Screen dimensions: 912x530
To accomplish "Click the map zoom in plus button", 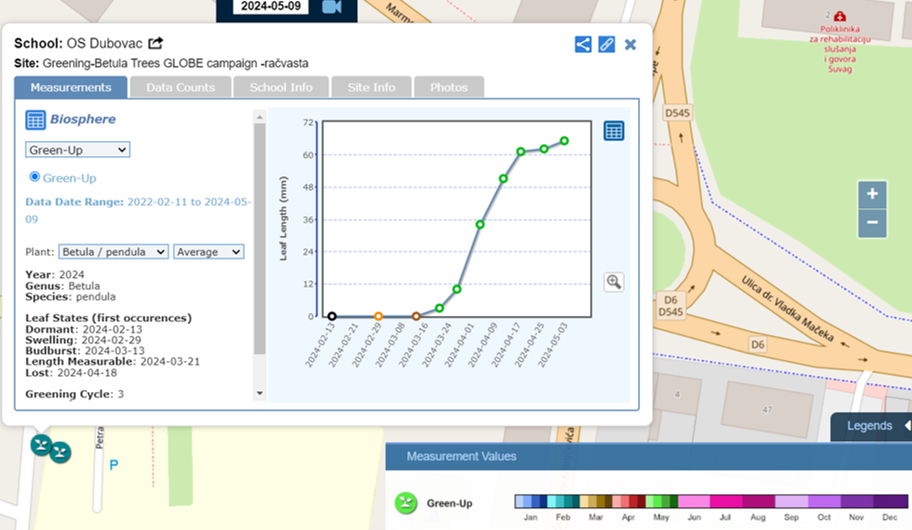I will 872,194.
